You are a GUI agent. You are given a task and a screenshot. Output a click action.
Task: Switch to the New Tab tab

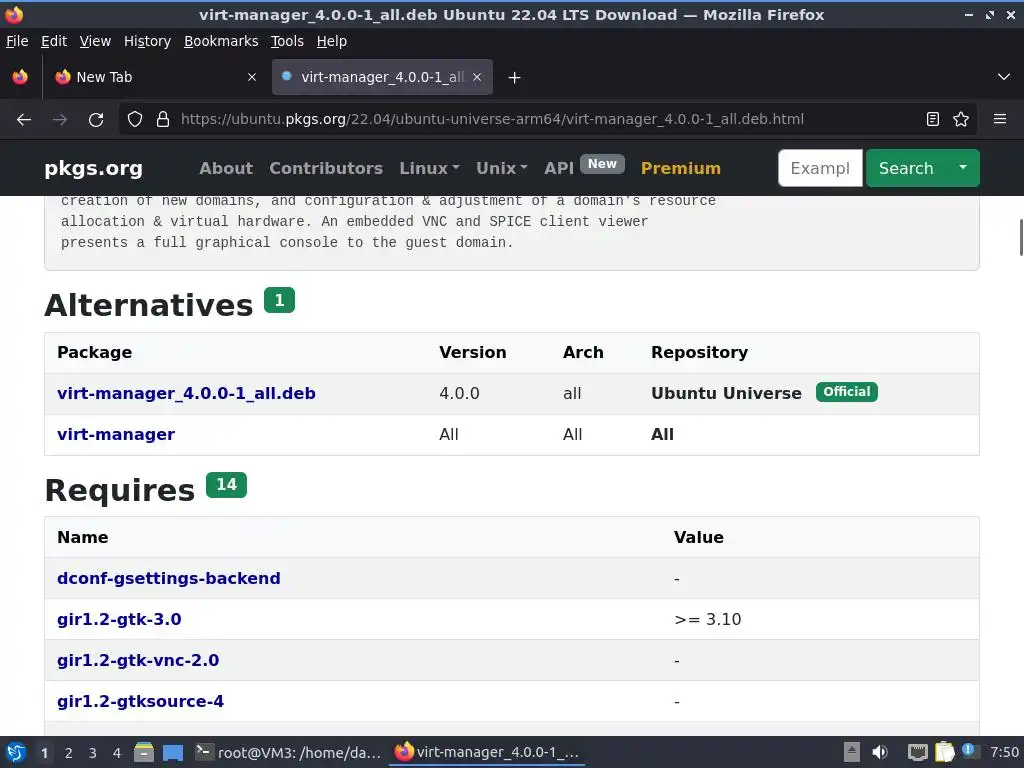coord(157,77)
